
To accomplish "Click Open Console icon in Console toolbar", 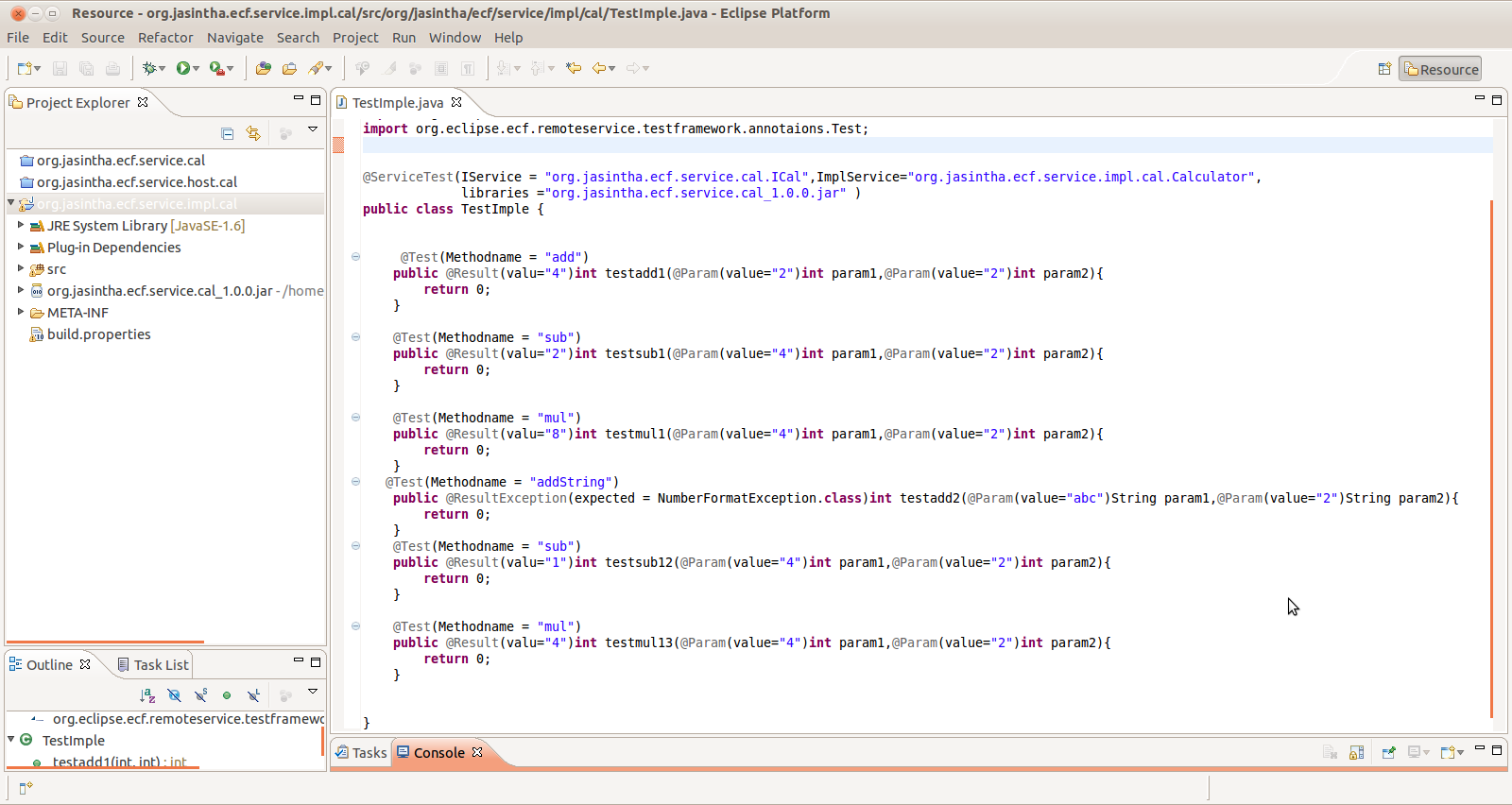I will pyautogui.click(x=1447, y=753).
